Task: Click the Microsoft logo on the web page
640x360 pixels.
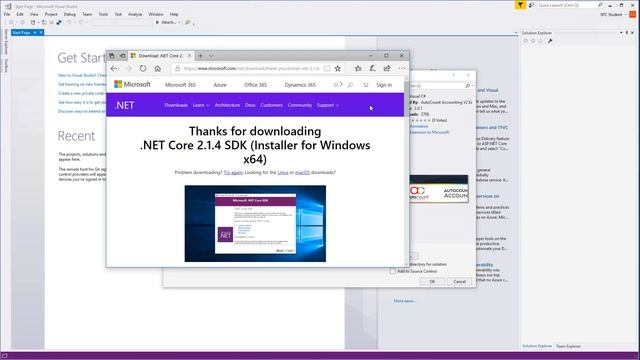Action: pyautogui.click(x=132, y=84)
